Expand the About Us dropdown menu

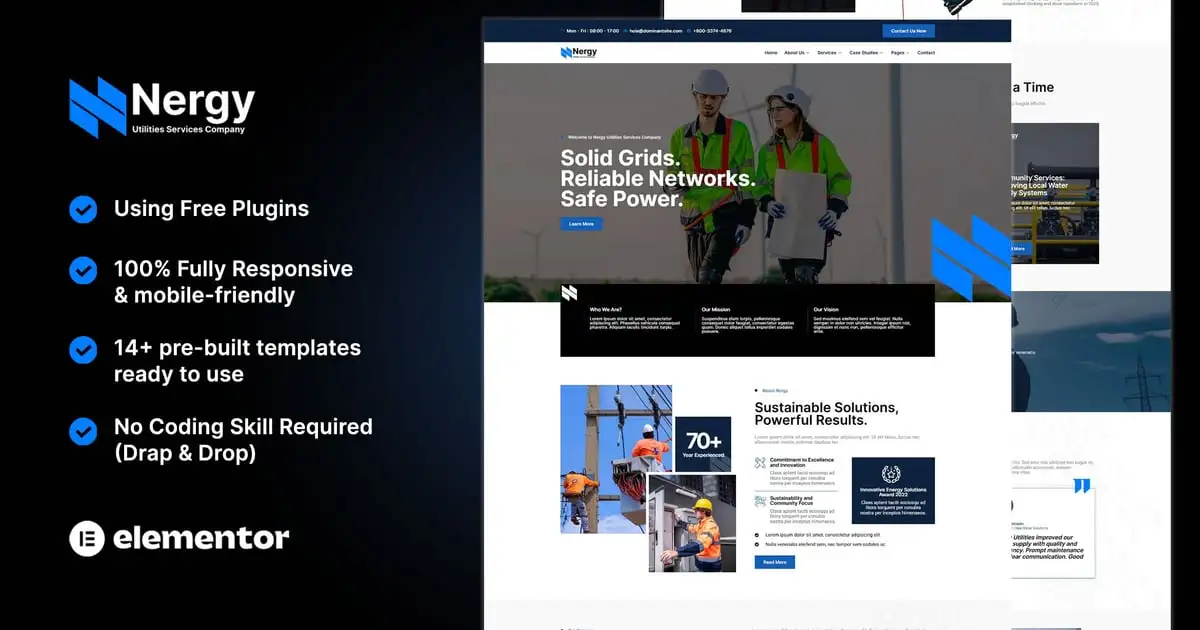[x=797, y=52]
